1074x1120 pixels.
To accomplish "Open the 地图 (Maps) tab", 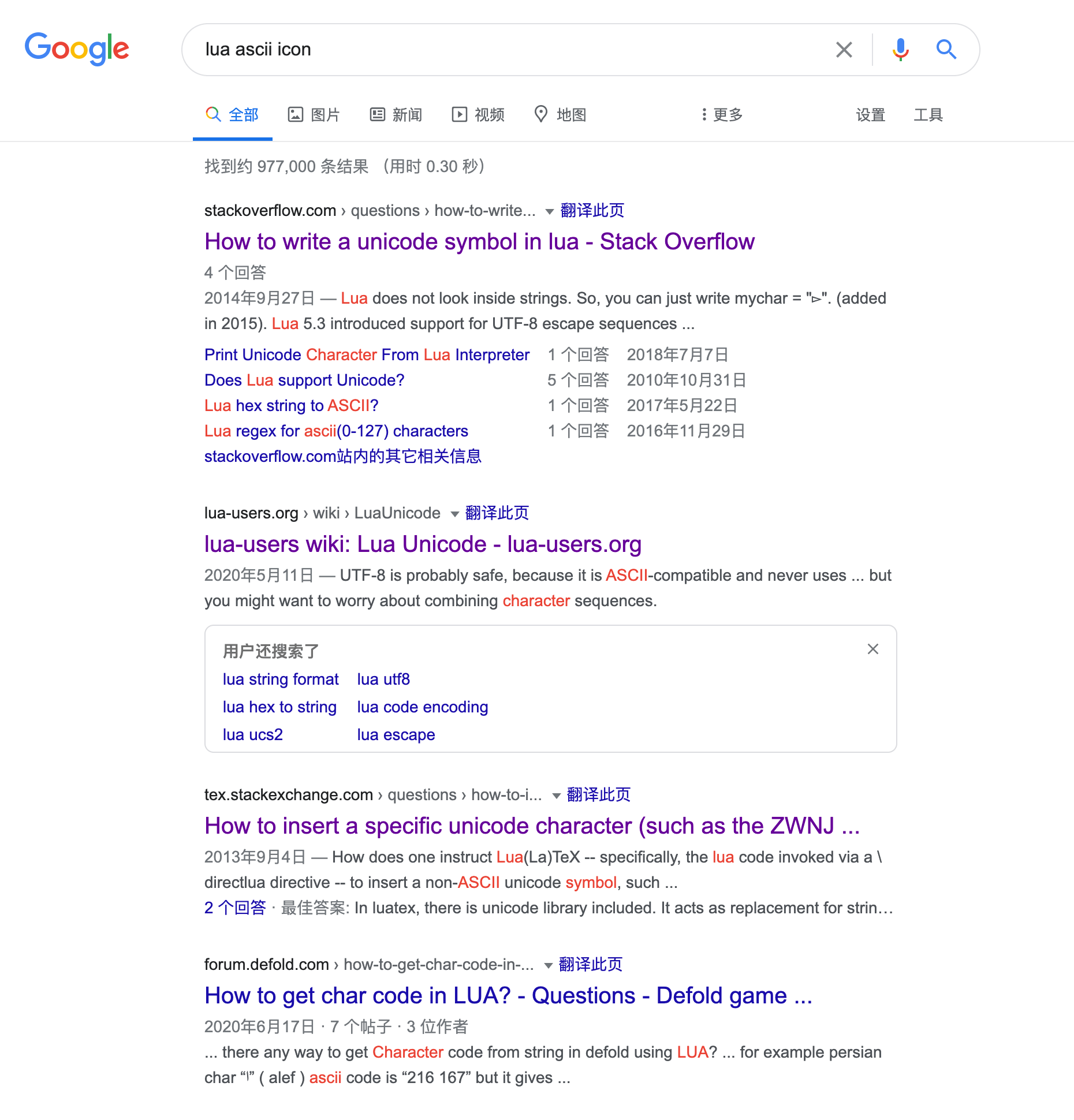I will (560, 115).
